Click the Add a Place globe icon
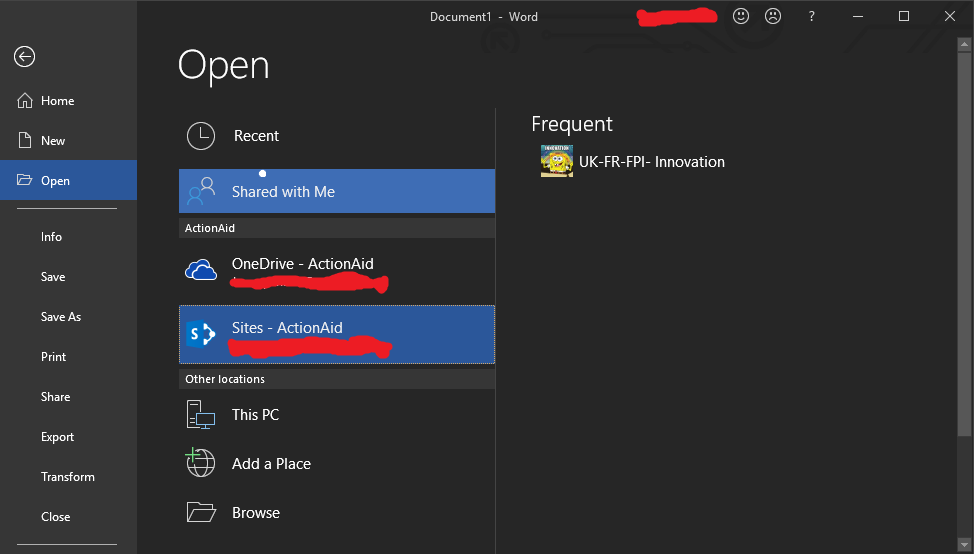The height and width of the screenshot is (554, 974). click(x=200, y=463)
